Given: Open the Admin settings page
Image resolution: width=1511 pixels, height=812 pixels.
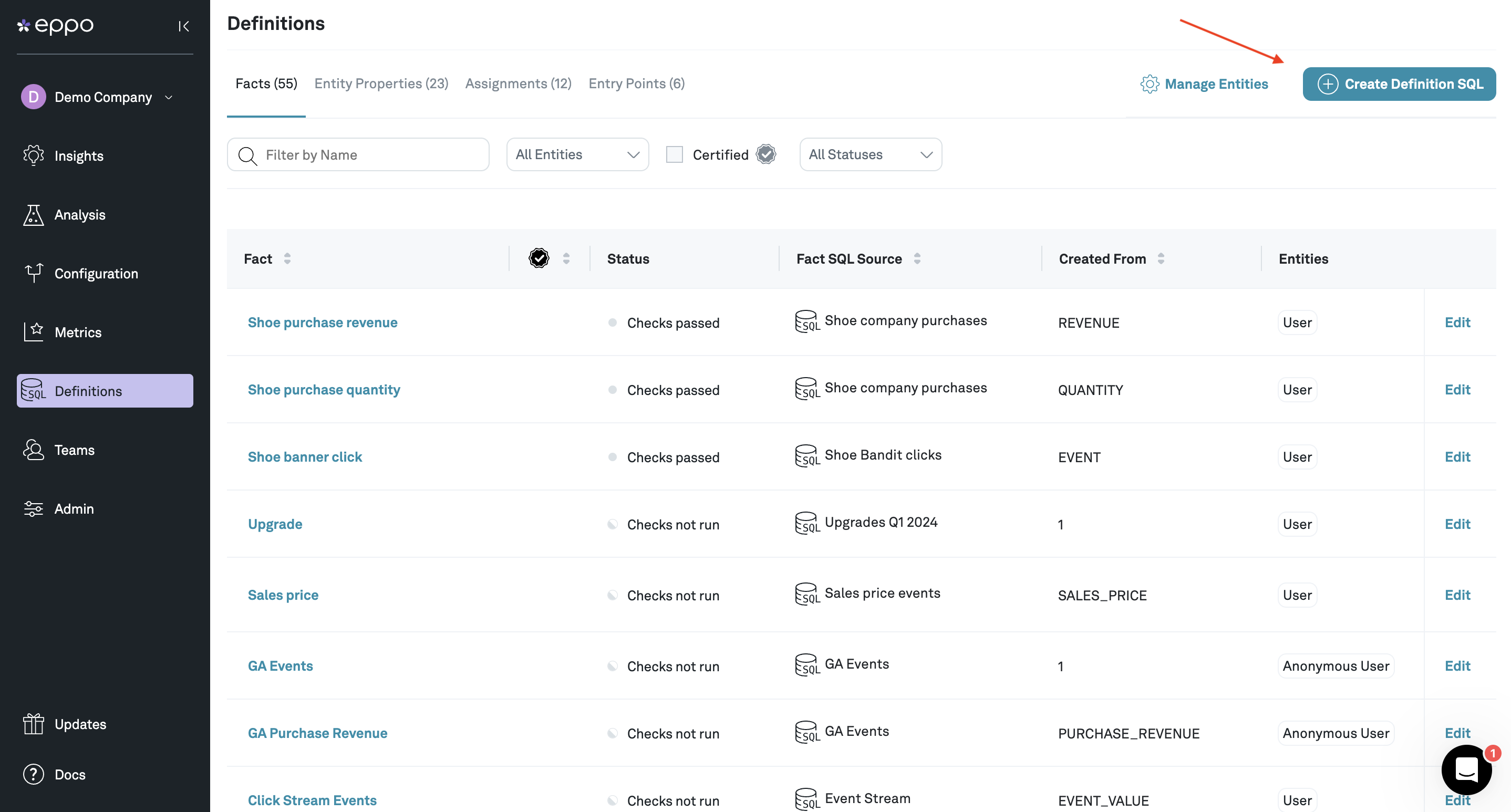Looking at the screenshot, I should (x=74, y=508).
